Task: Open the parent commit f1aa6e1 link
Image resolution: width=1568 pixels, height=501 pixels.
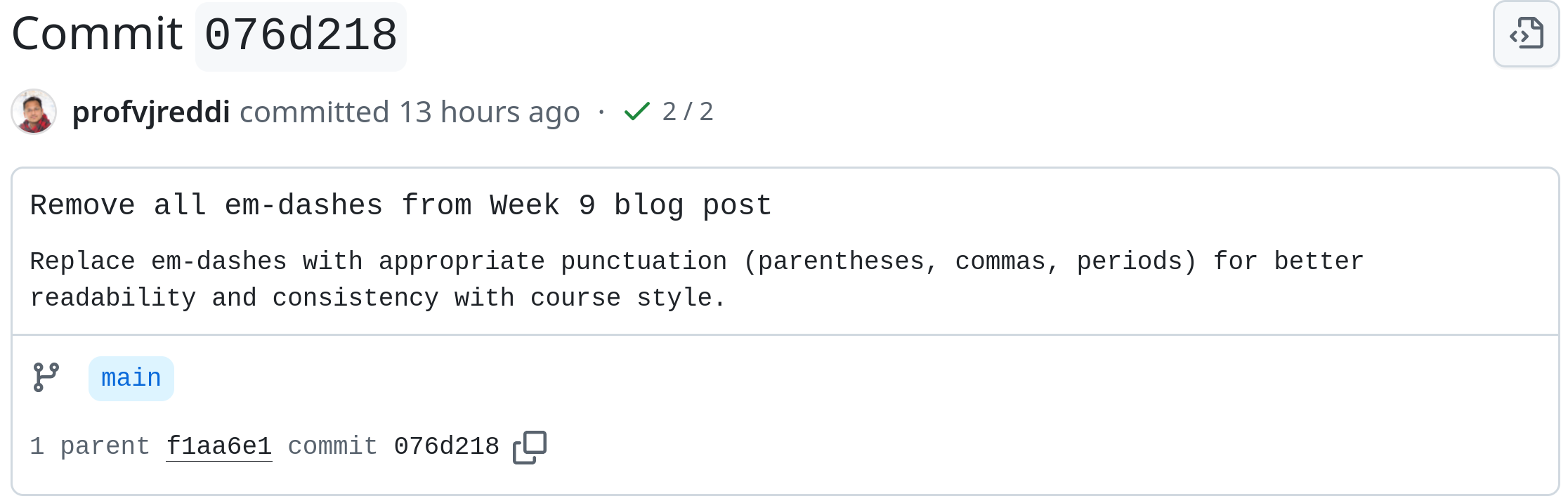Action: [218, 446]
